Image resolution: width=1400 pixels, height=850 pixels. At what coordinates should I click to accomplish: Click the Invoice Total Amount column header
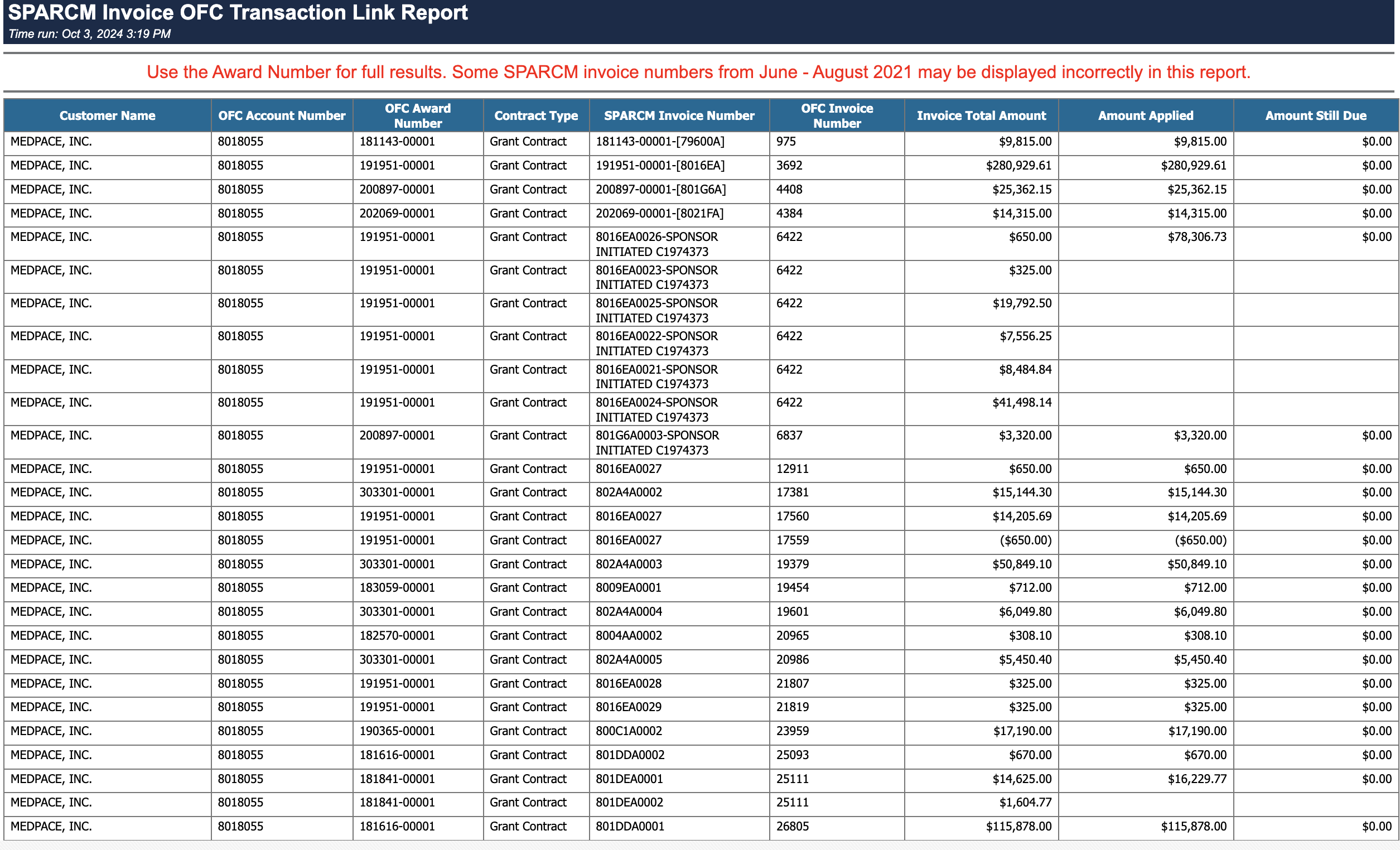click(981, 115)
